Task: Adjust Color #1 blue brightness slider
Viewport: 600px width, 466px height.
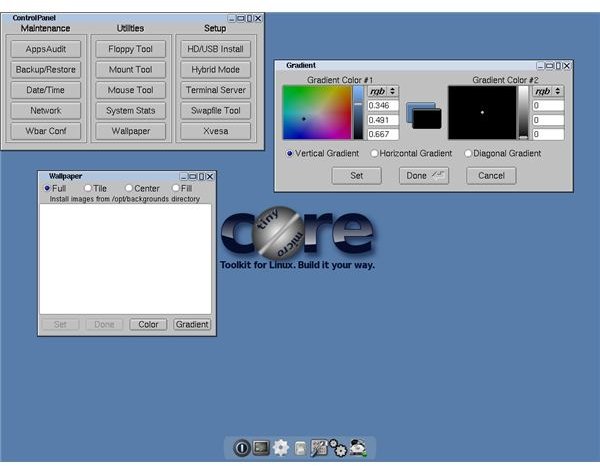Action: point(358,112)
